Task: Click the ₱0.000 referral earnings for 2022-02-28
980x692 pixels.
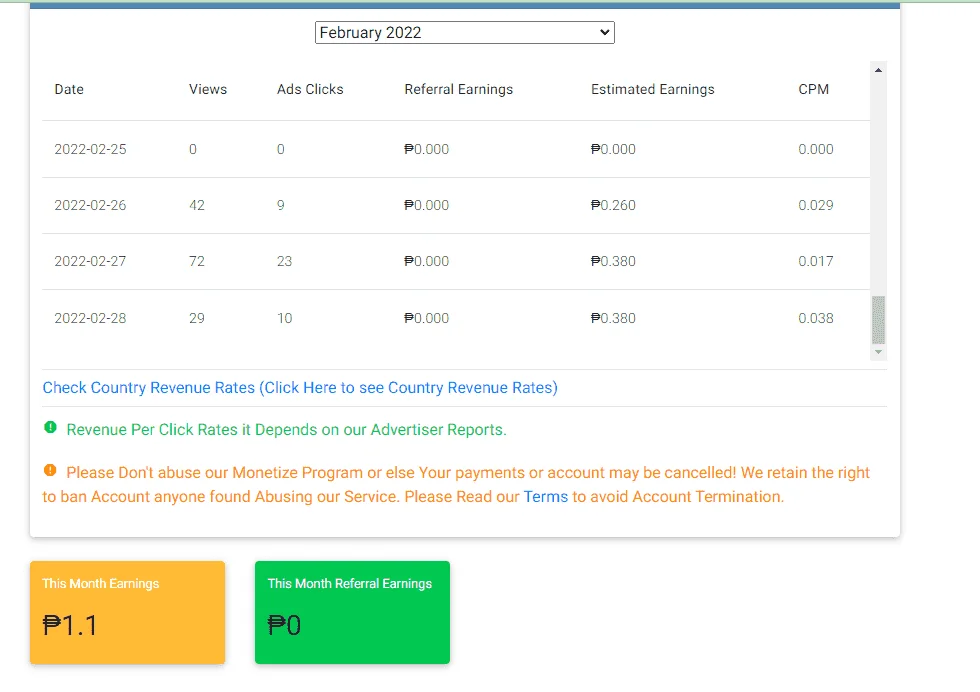Action: coord(426,318)
